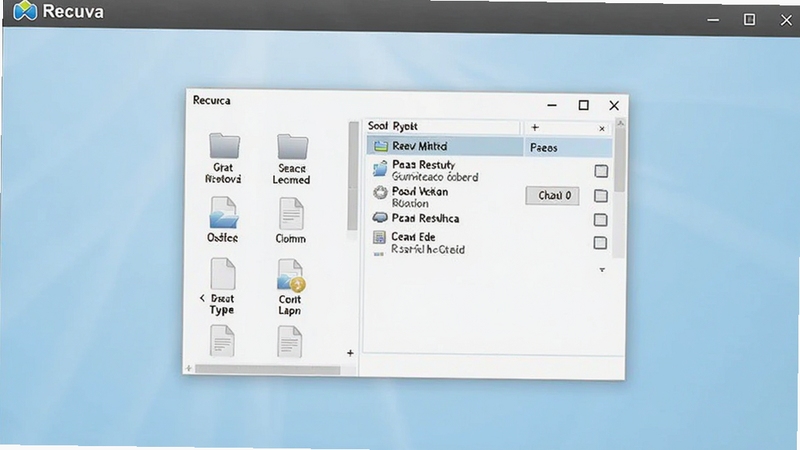Viewport: 800px width, 450px height.
Task: Click the scroll-up arrow of right list
Action: pyautogui.click(x=620, y=123)
